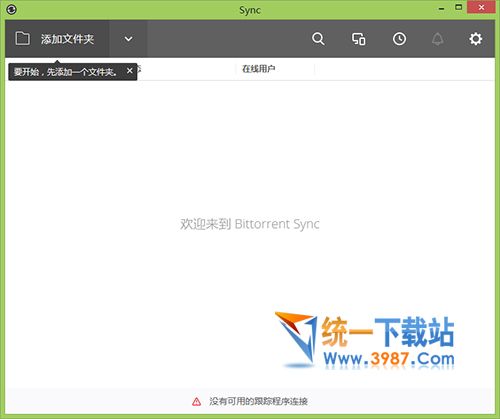500x419 pixels.
Task: Close the Sync window
Action: (481, 7)
